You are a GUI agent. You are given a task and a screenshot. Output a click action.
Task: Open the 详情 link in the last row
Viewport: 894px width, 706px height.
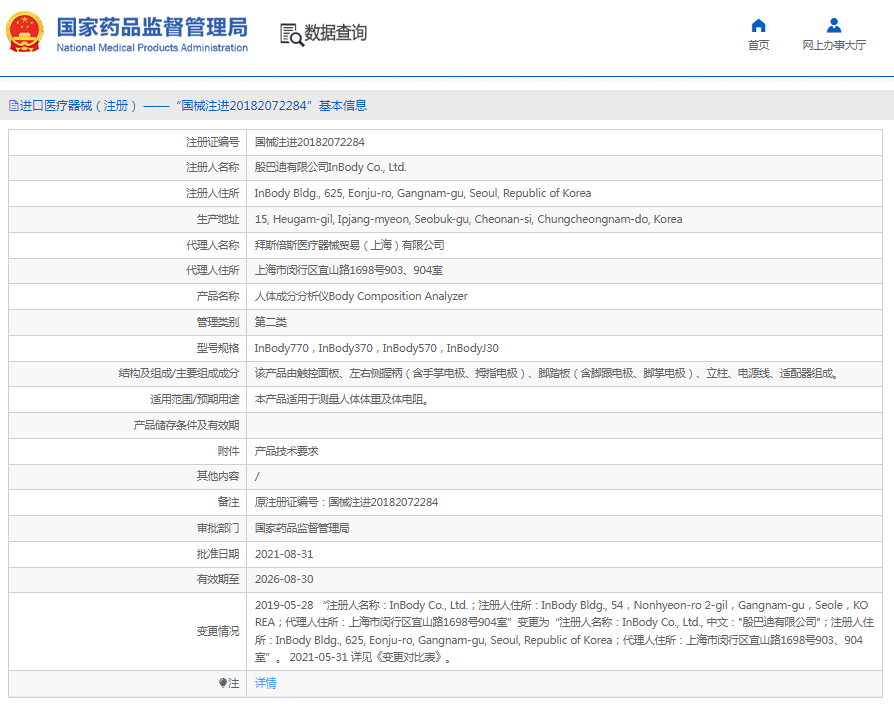point(265,683)
